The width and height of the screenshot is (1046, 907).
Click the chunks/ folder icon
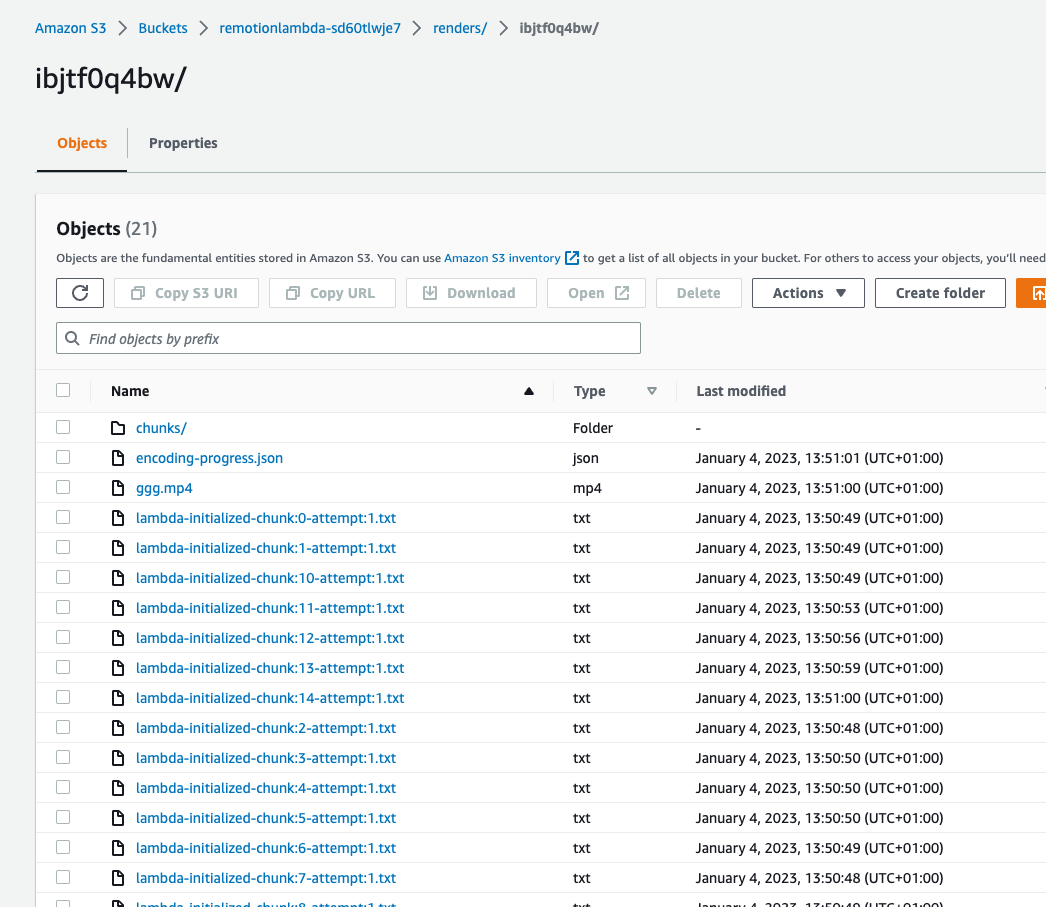point(118,428)
